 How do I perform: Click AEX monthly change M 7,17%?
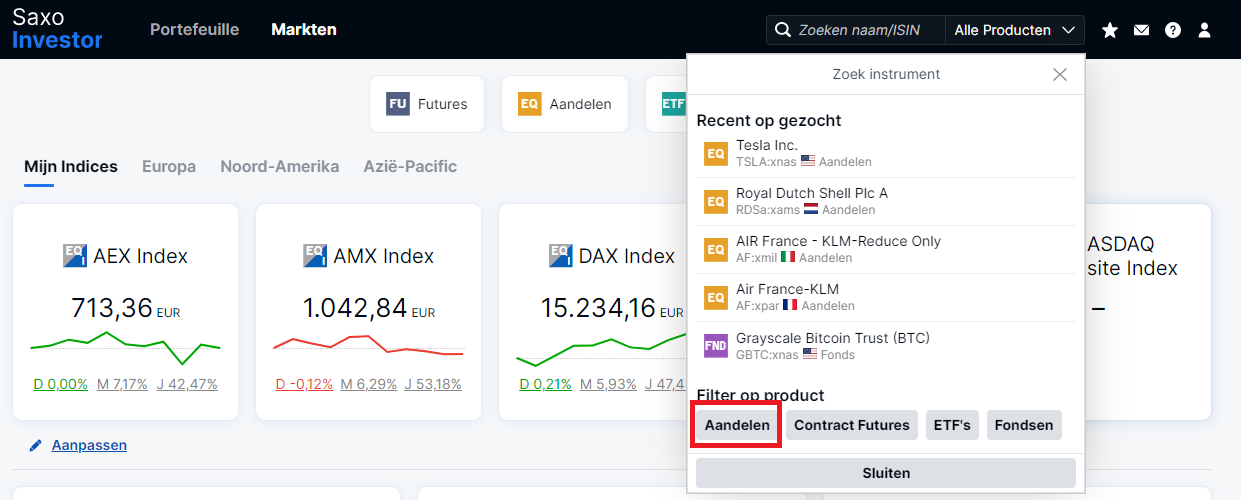pos(122,384)
